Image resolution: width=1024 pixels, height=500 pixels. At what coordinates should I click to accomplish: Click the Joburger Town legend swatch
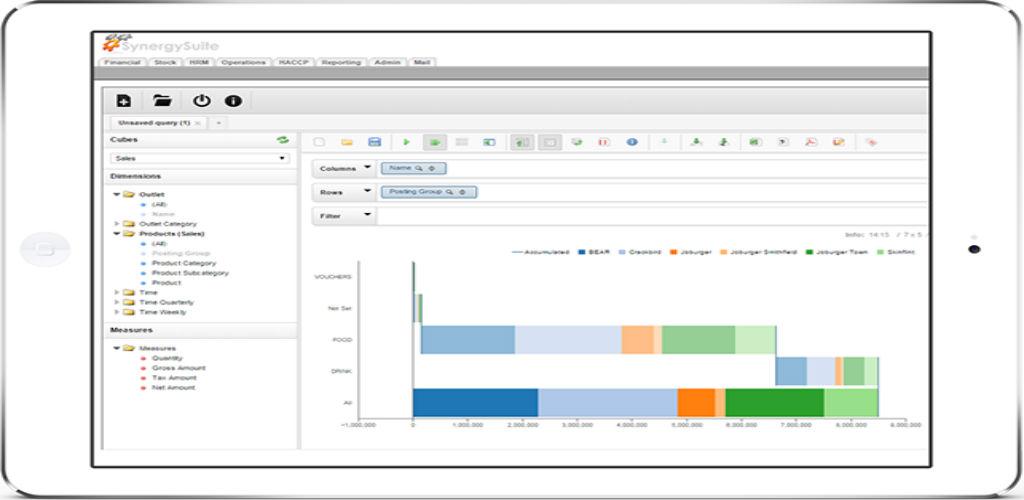(810, 252)
